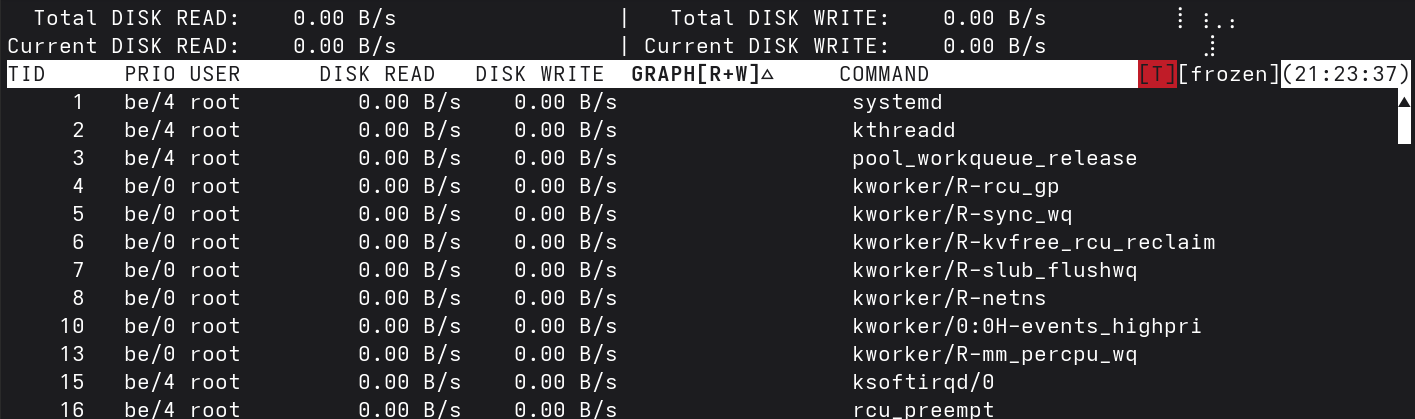1415x419 pixels.
Task: Click the red [T] indicator in header
Action: pyautogui.click(x=1157, y=74)
